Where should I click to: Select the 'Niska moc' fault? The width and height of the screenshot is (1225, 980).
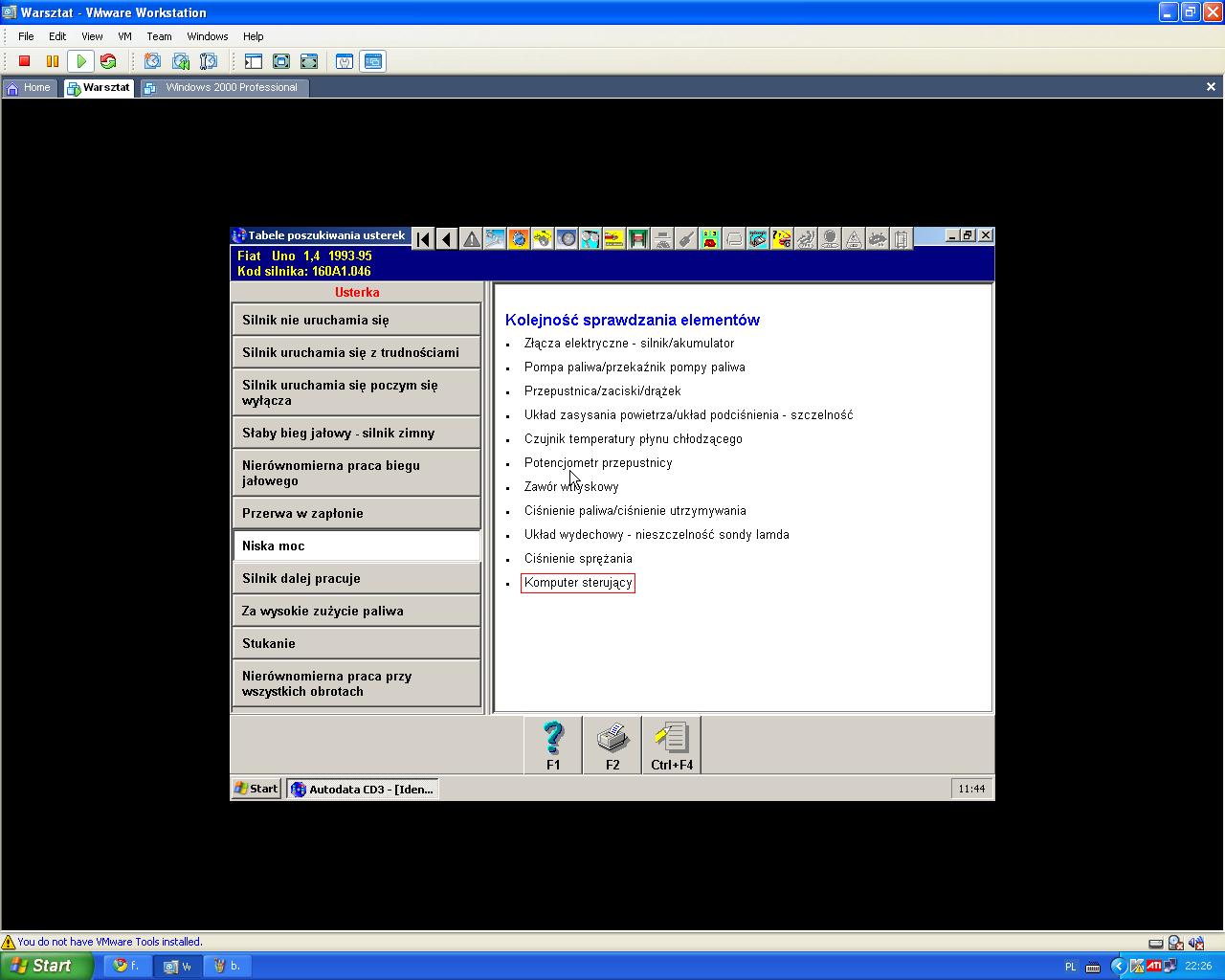pyautogui.click(x=356, y=546)
